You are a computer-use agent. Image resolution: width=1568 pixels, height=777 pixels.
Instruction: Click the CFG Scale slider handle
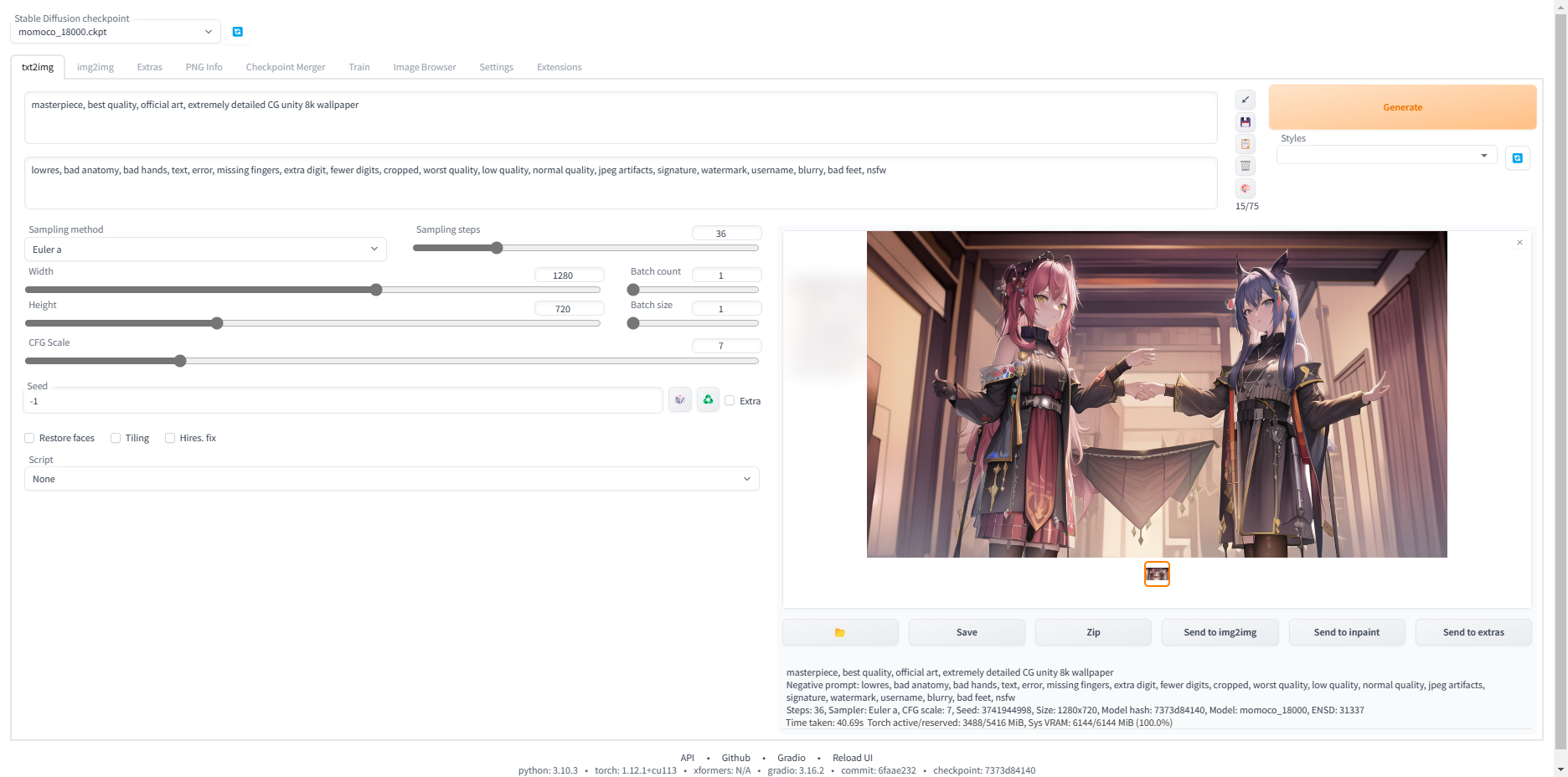180,361
